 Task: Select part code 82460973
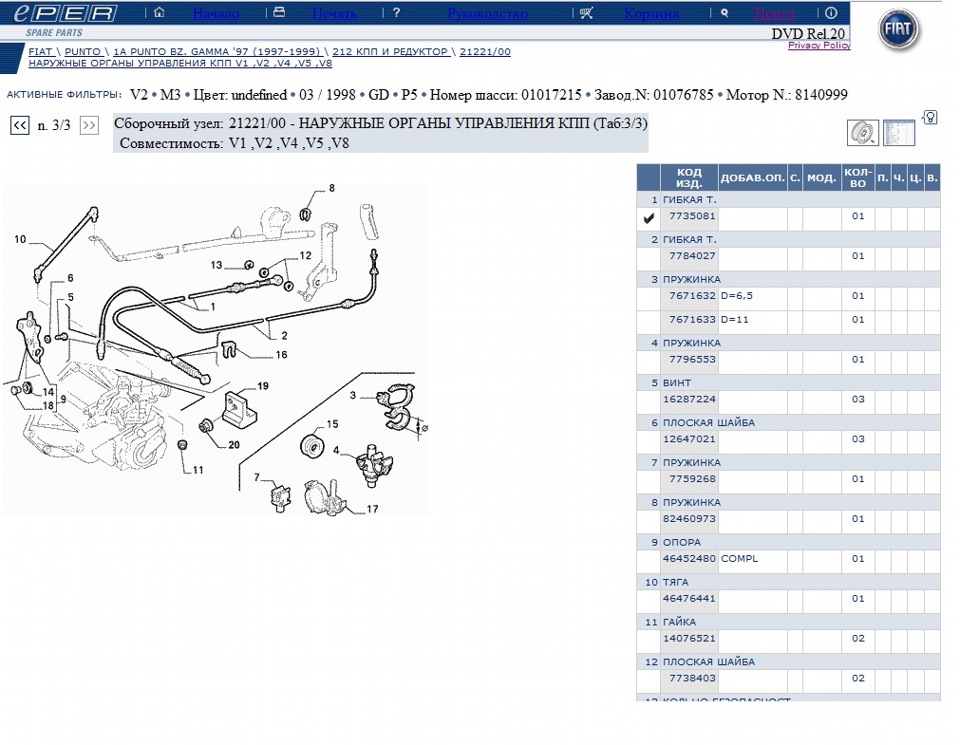pyautogui.click(x=689, y=519)
